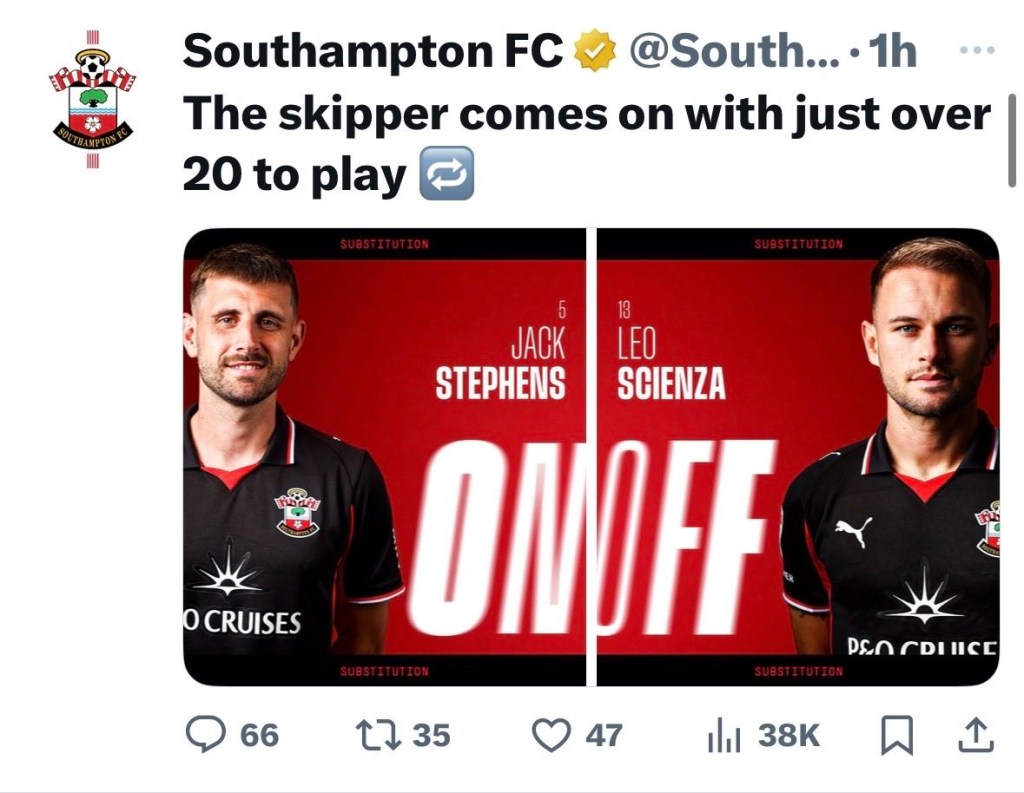Open view analytics bar chart icon
The image size is (1024, 793).
click(723, 737)
